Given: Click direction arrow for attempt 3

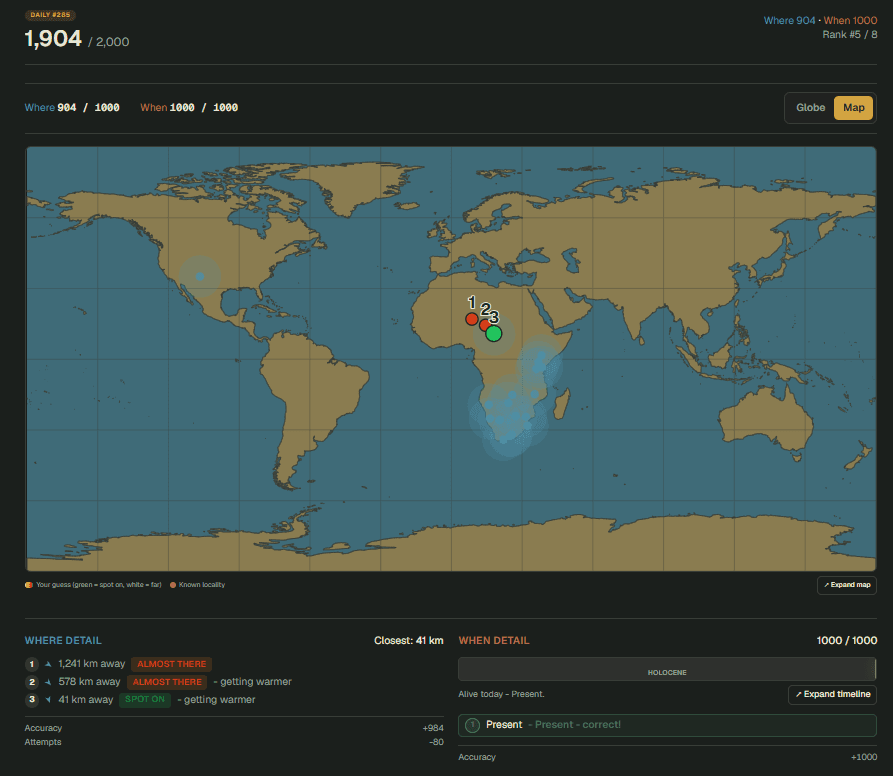Looking at the screenshot, I should pos(48,700).
